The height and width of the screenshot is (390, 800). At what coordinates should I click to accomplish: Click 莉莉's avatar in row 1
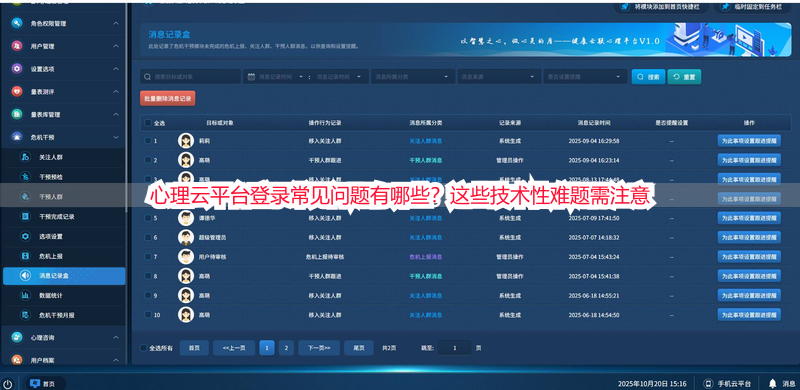point(186,140)
